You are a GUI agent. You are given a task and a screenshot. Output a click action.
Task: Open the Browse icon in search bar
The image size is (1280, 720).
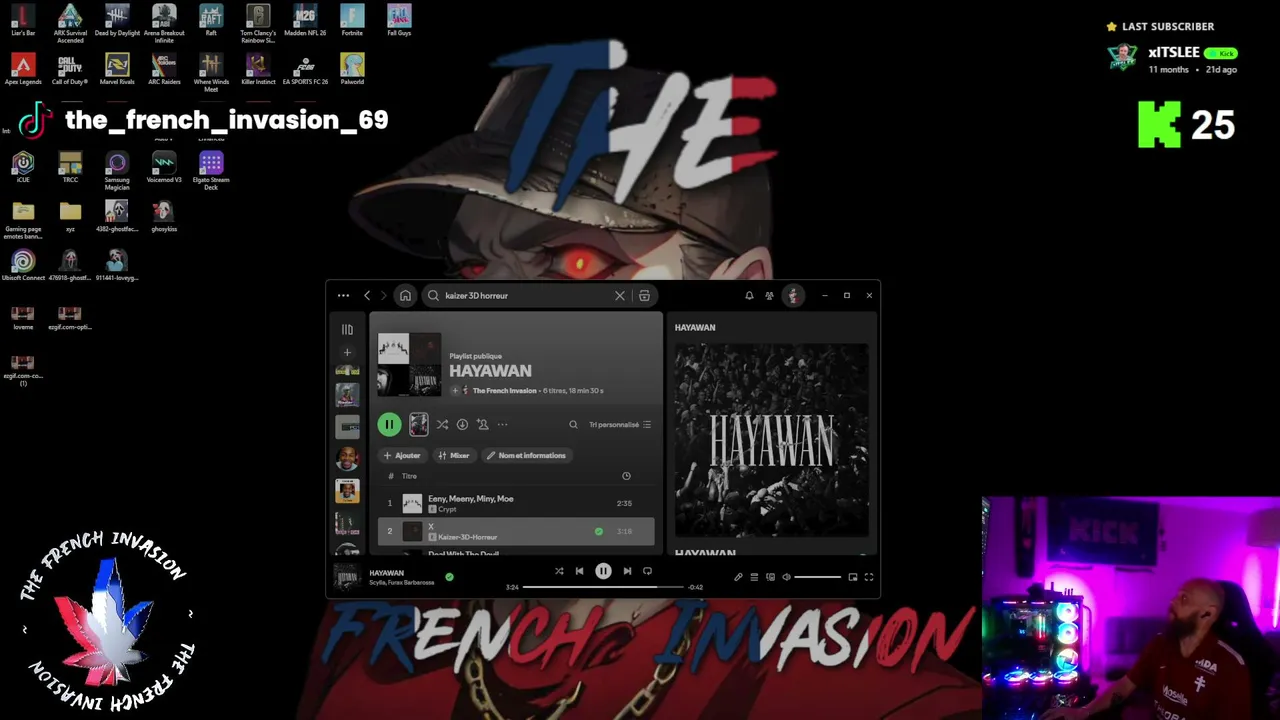point(644,296)
